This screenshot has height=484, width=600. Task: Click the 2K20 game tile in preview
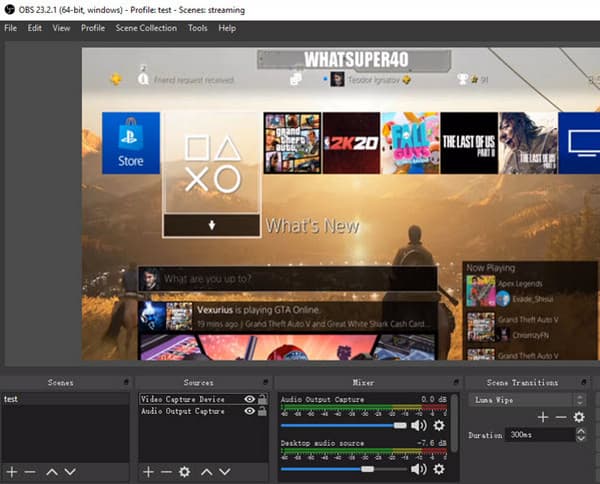(x=352, y=143)
